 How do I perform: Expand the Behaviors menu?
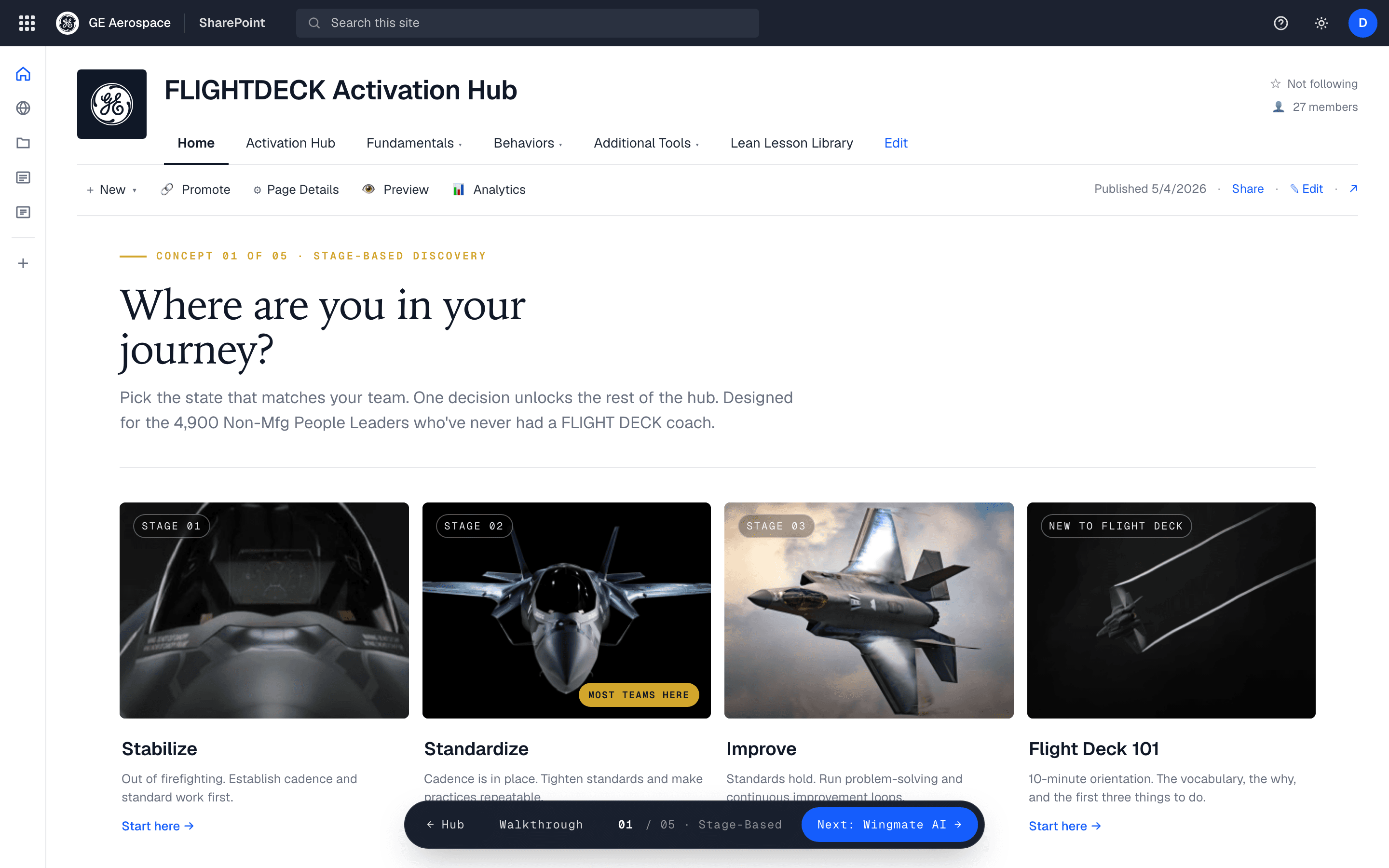point(528,143)
